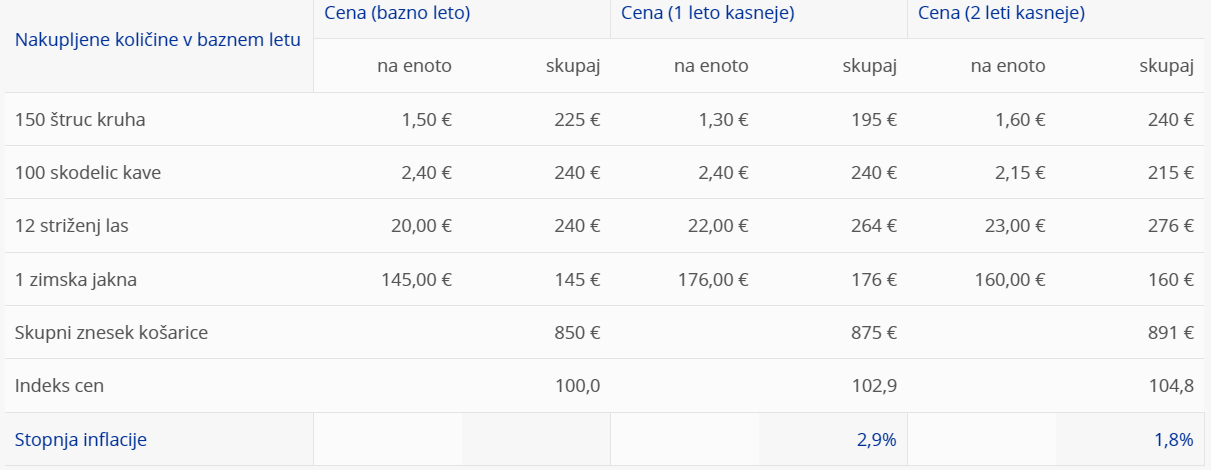The height and width of the screenshot is (470, 1211).
Task: Click the "1 zimska jakna" row label
Action: 76,280
